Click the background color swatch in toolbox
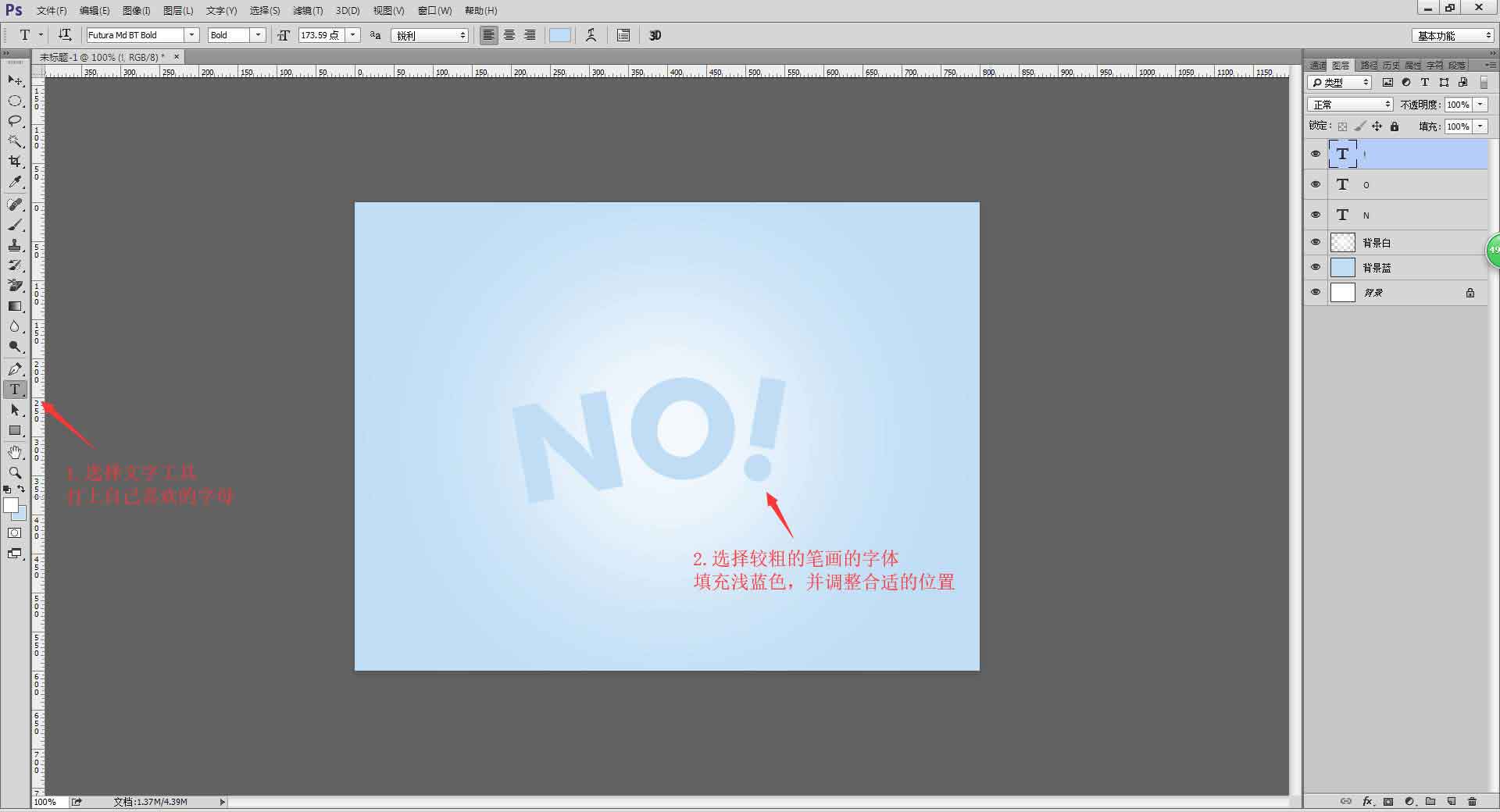1500x812 pixels. pos(21,515)
